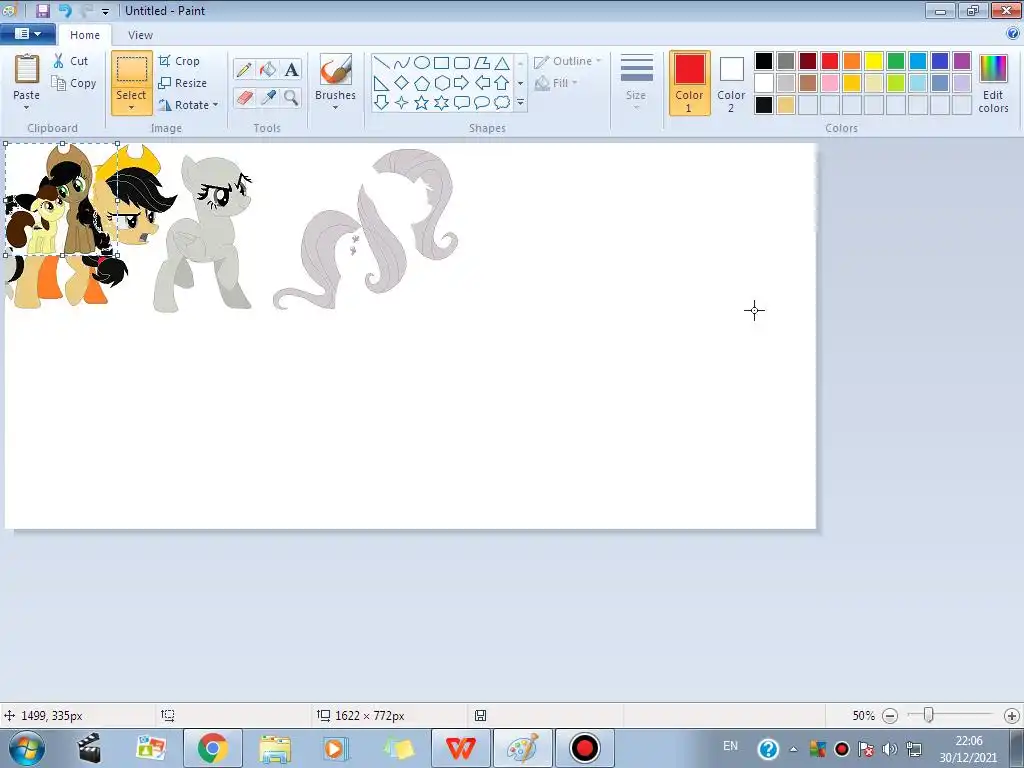Expand the Select dropdown arrow
1024x768 pixels.
click(131, 108)
